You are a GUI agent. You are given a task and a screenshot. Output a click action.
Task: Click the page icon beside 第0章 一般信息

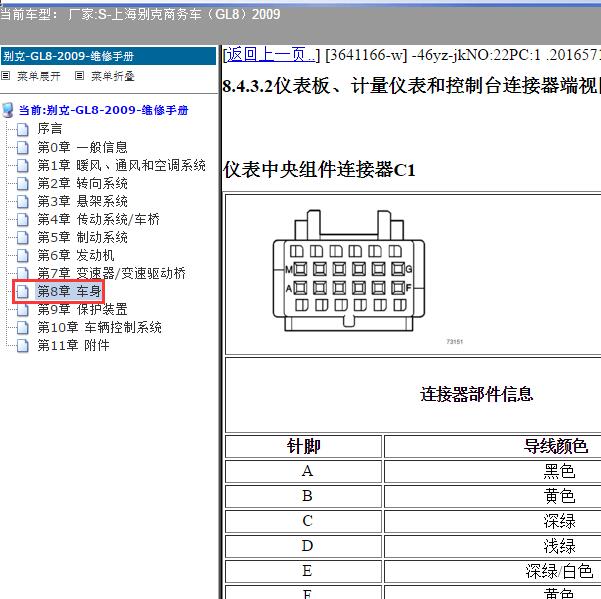pyautogui.click(x=23, y=148)
